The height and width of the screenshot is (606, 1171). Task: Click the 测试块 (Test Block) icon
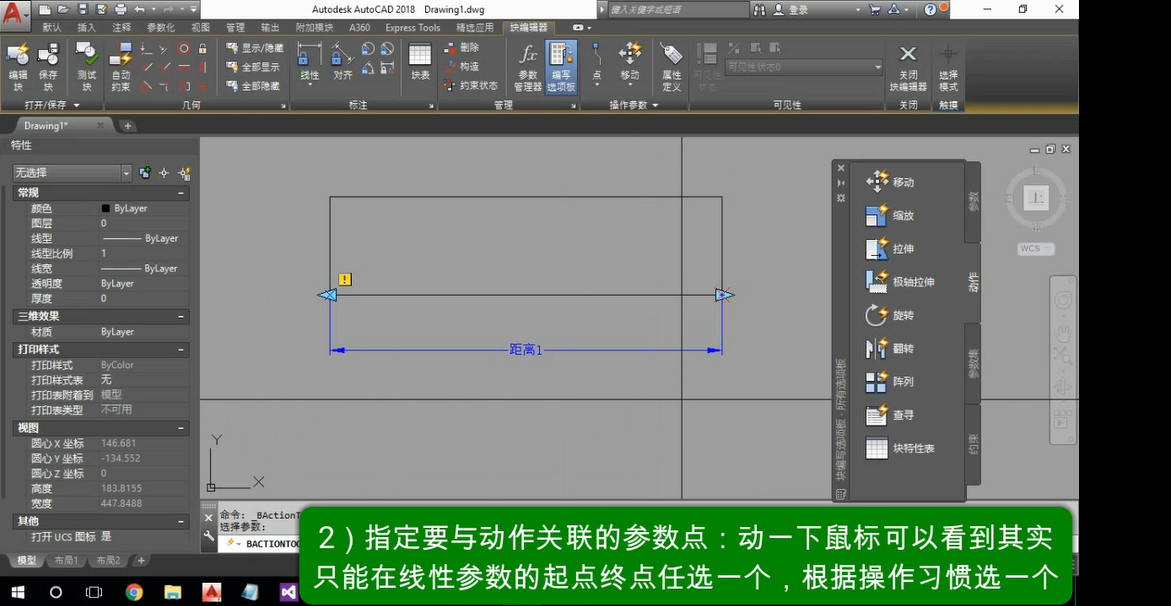click(87, 67)
